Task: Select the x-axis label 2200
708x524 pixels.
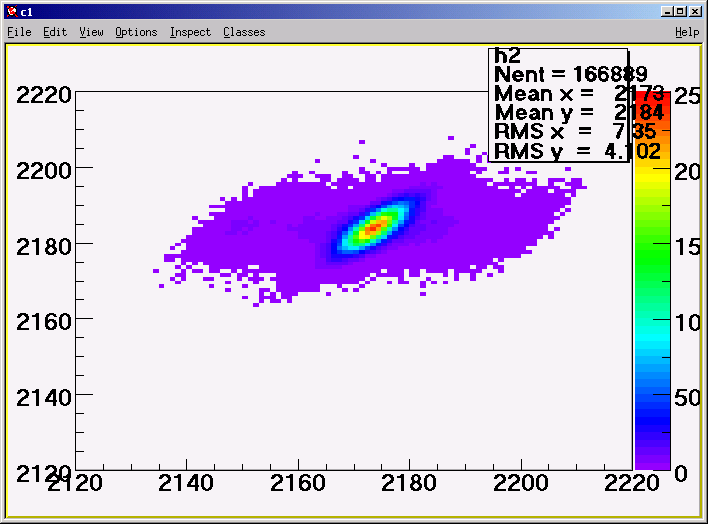Action: [x=521, y=483]
